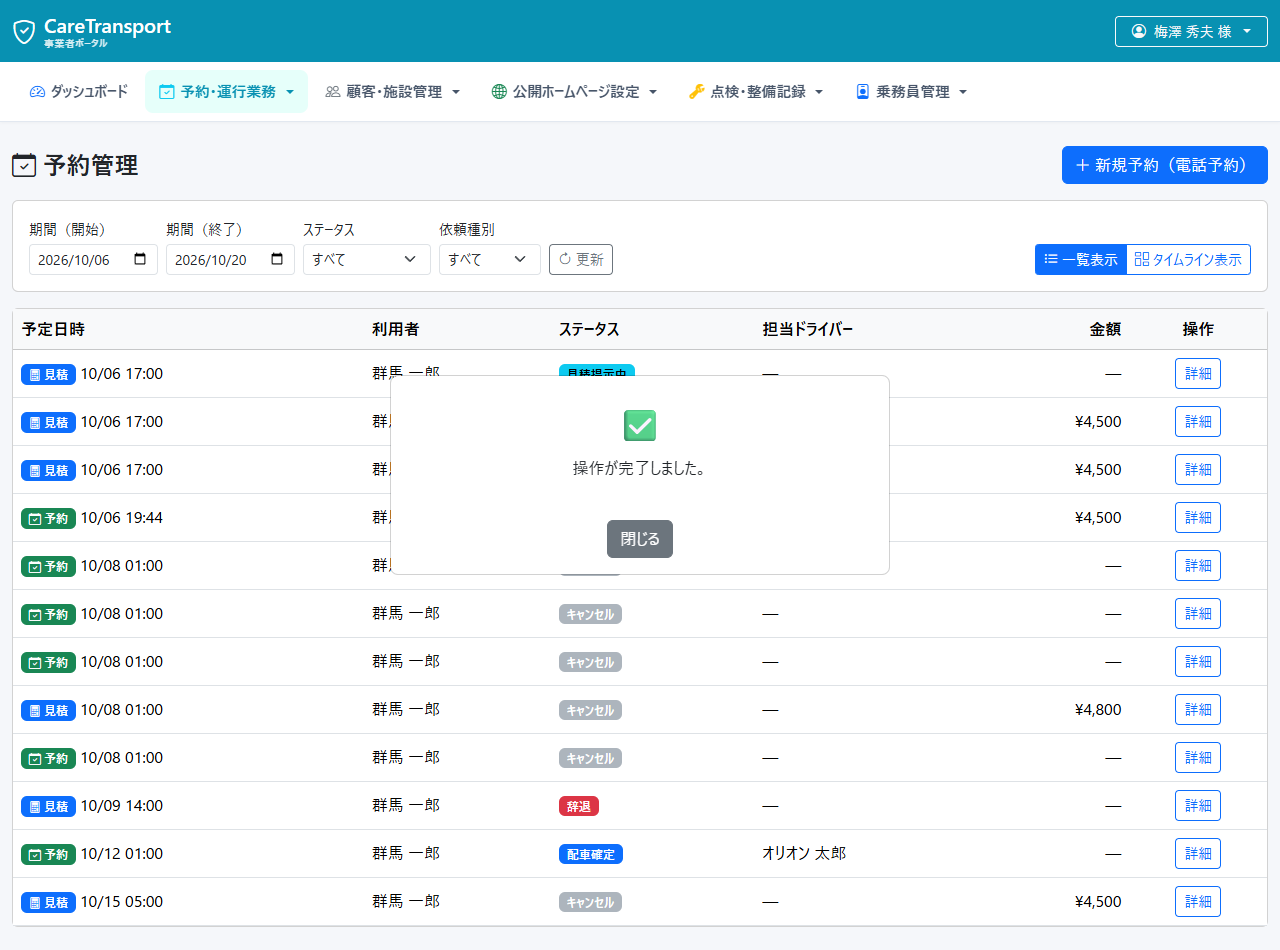Click the 期間（終了） date field
1280x950 pixels.
(x=230, y=259)
